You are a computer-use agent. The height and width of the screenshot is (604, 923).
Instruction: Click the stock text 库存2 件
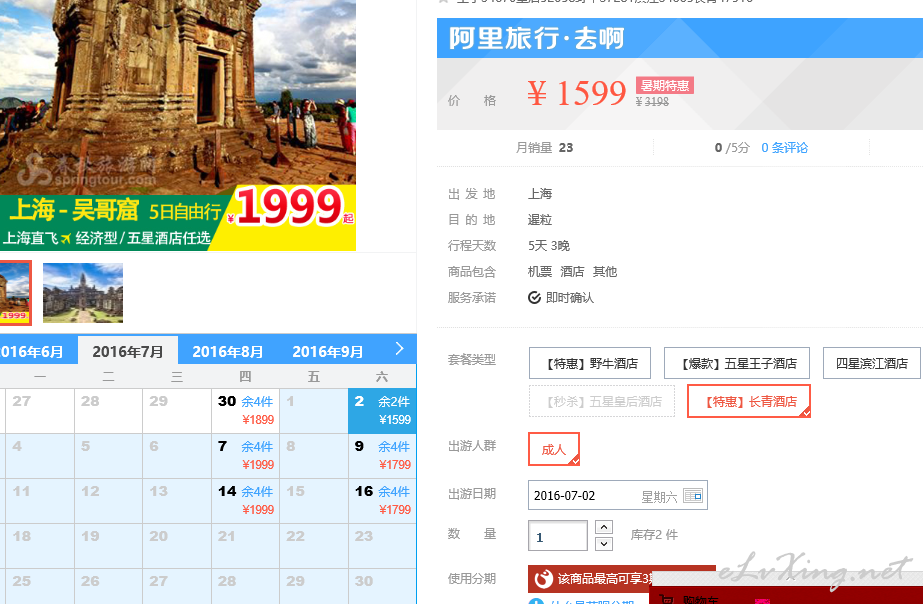tap(654, 535)
